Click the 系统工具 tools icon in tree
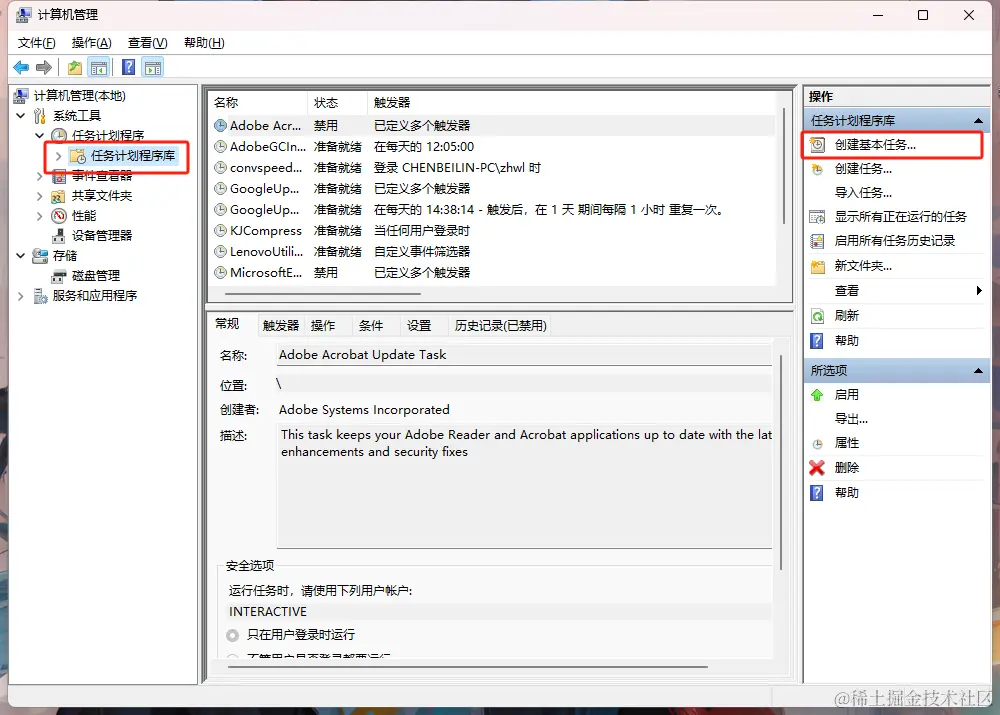1000x715 pixels. coord(40,115)
